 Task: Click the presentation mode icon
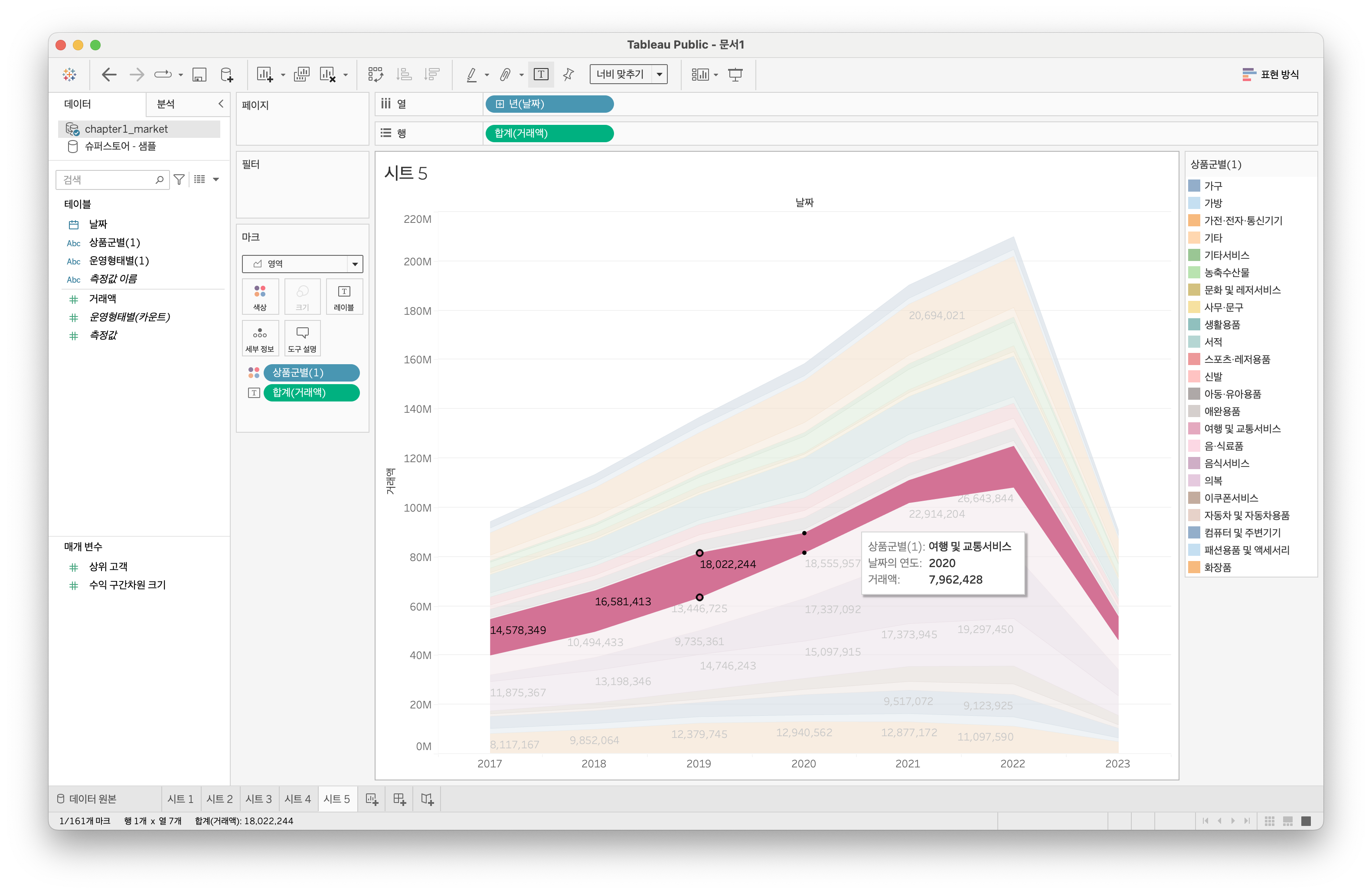click(x=735, y=75)
